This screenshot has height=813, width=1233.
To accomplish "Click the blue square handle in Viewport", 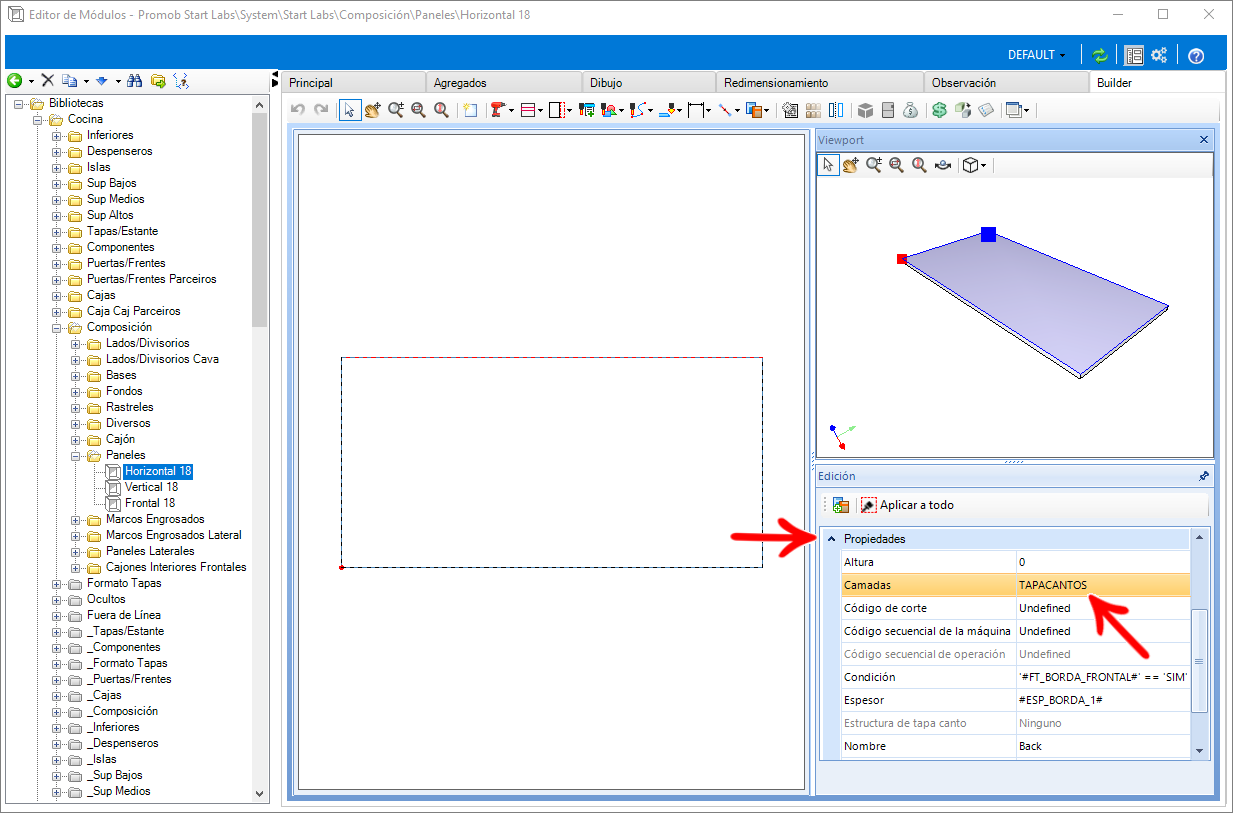I will click(988, 234).
